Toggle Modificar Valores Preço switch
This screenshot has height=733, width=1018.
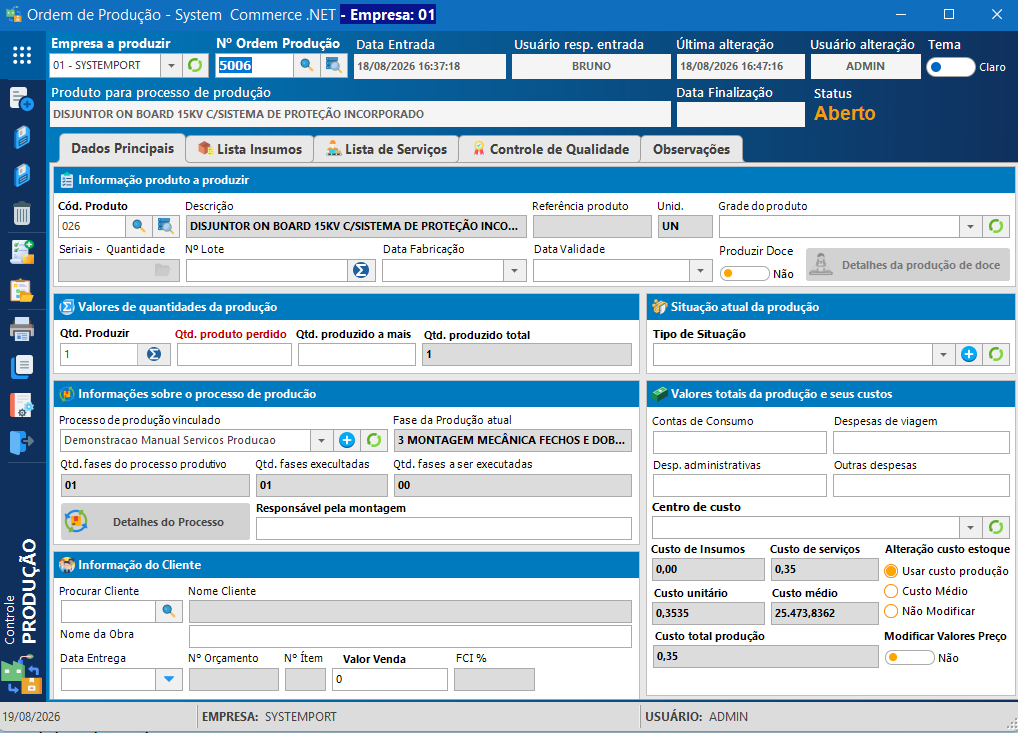[x=910, y=658]
